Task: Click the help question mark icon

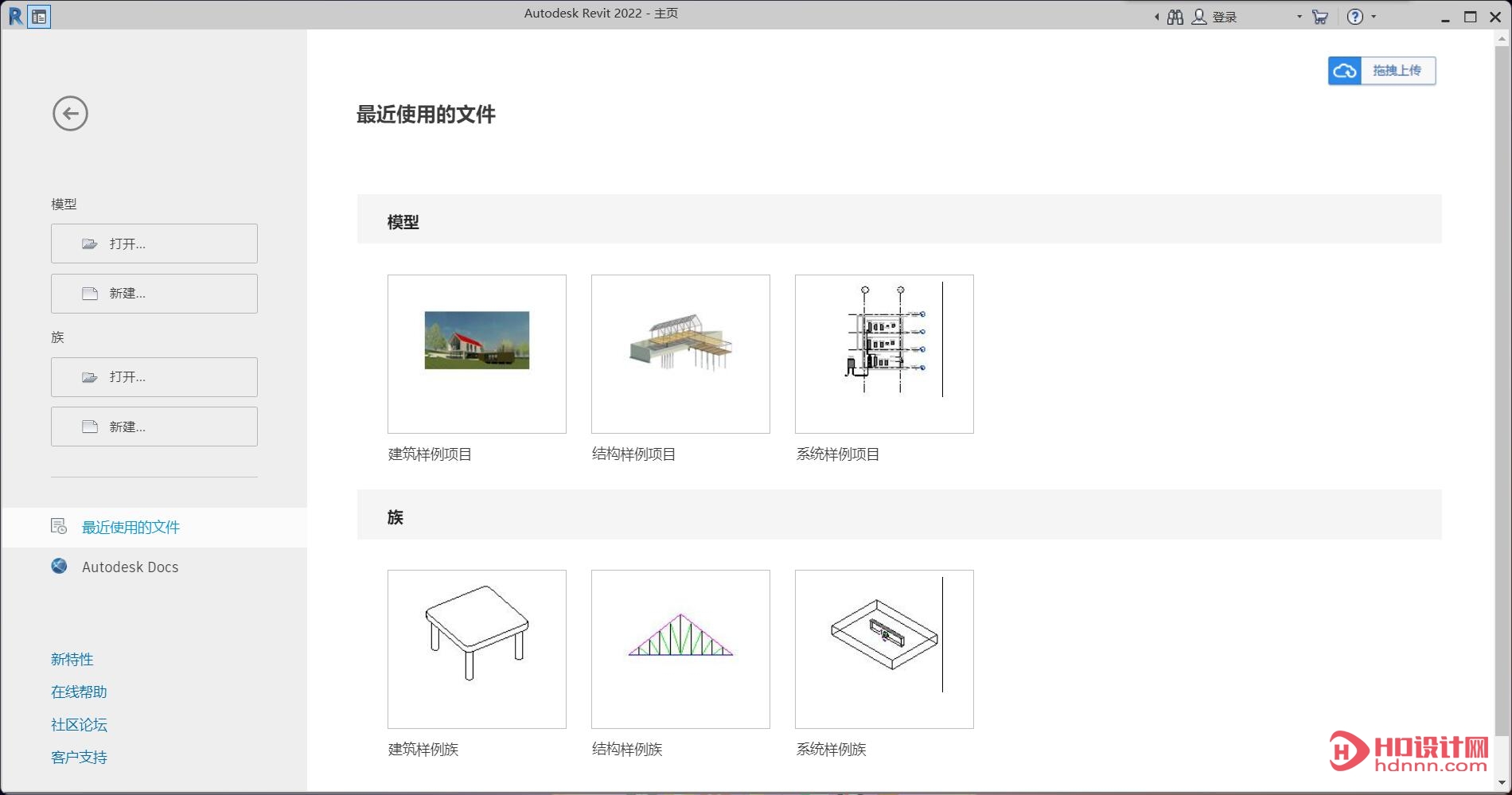Action: (1355, 17)
